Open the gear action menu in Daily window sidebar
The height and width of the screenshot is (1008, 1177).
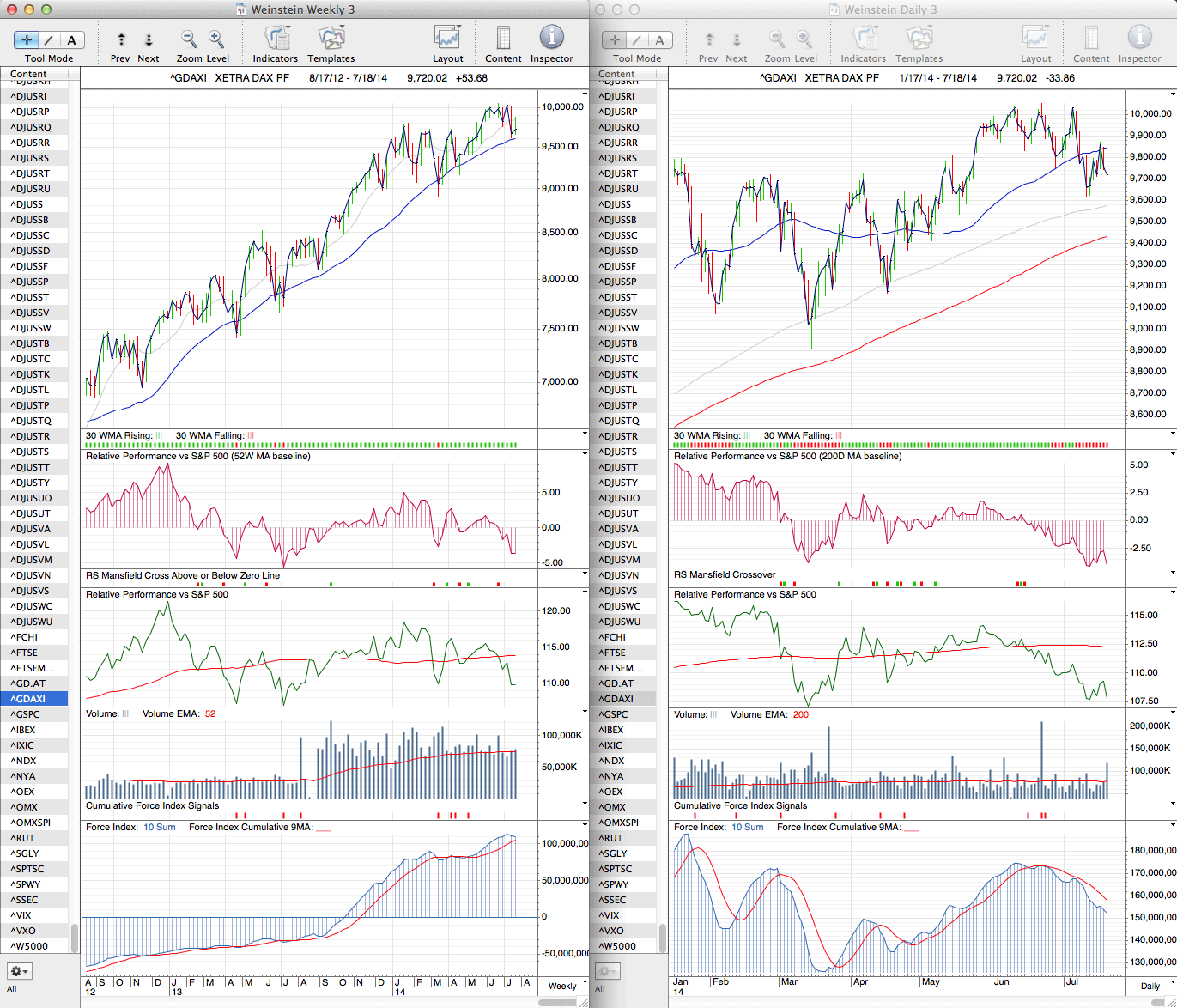pyautogui.click(x=607, y=971)
